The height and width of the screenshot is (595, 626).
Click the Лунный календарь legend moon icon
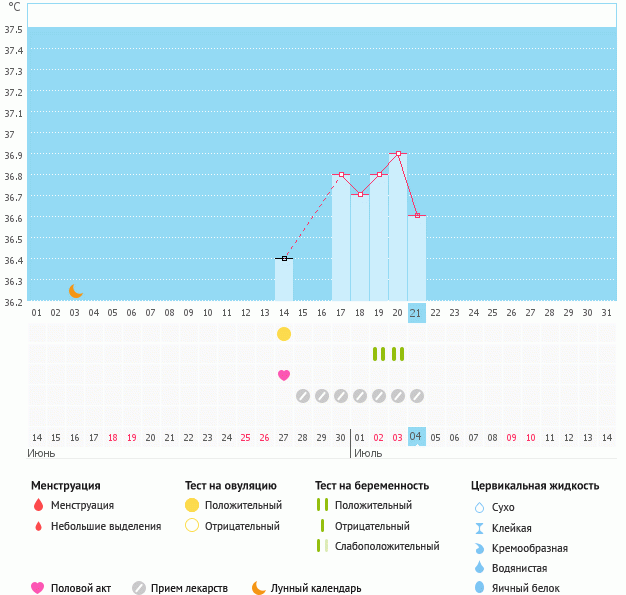[259, 588]
